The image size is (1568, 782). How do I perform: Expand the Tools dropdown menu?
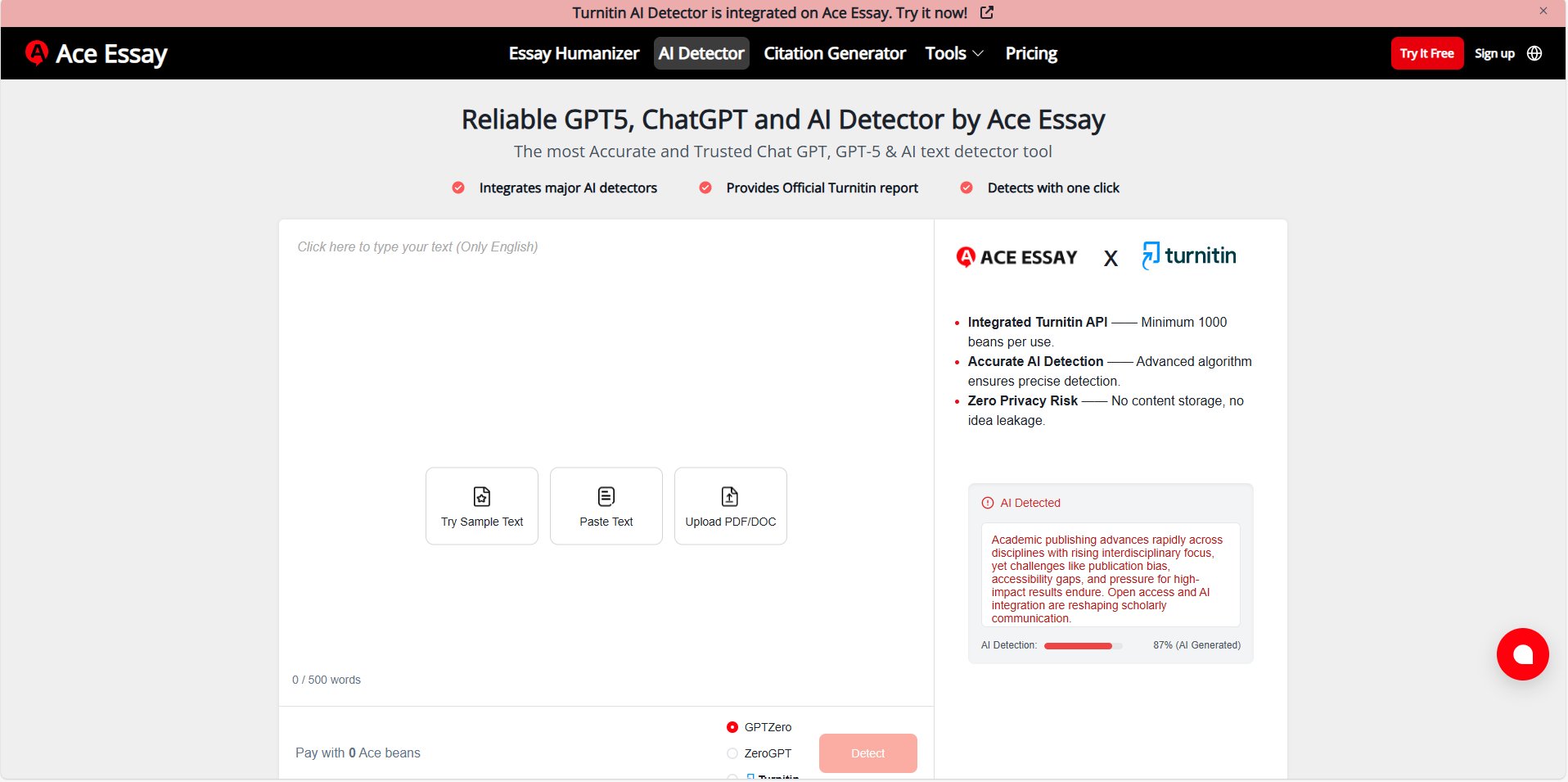(x=954, y=53)
